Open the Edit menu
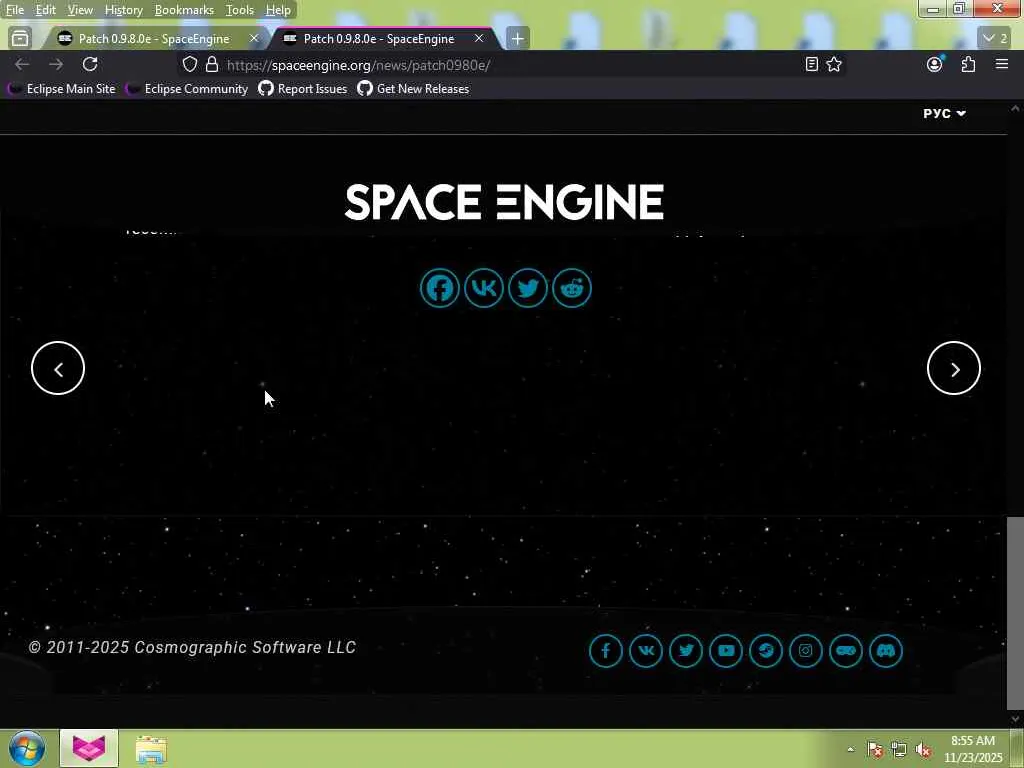Screen dimensions: 1024x768 click(45, 10)
